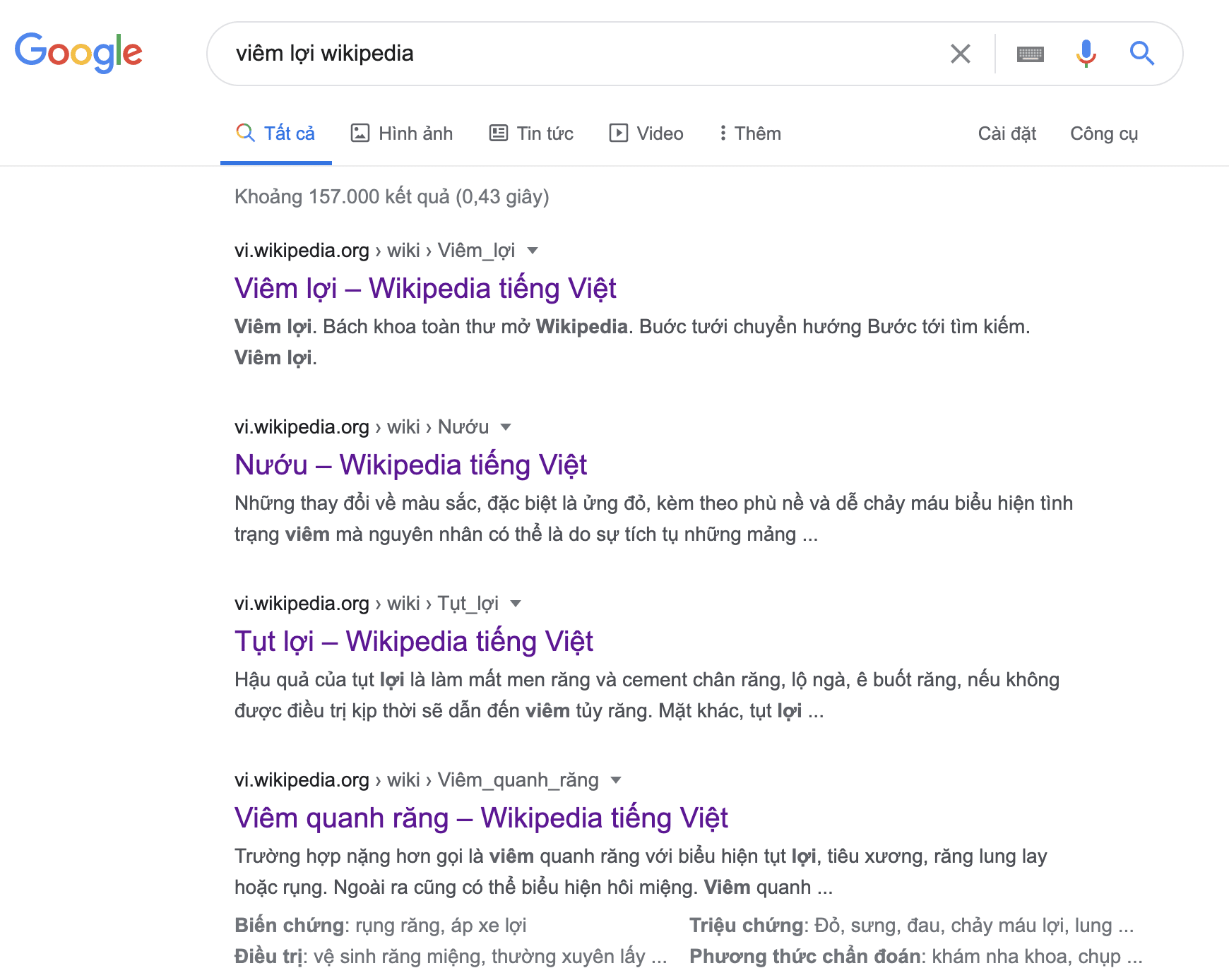Clear the search query with the X icon

click(960, 53)
